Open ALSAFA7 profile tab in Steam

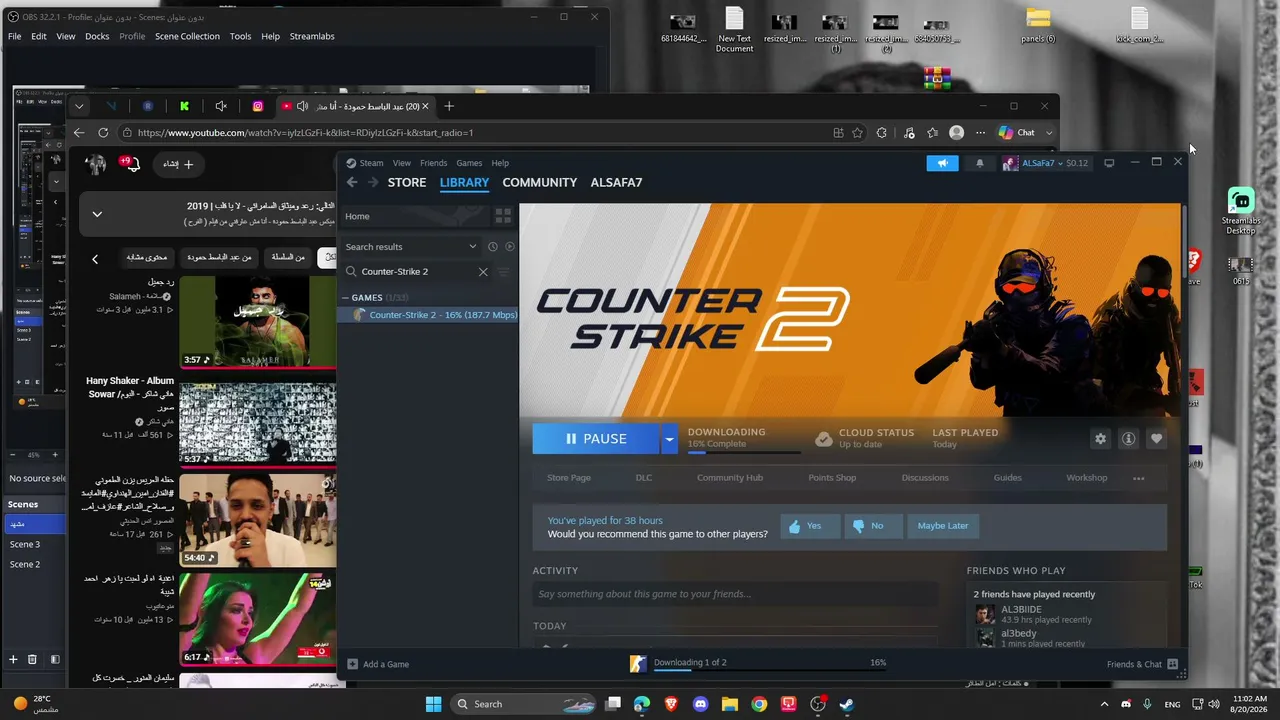point(617,182)
